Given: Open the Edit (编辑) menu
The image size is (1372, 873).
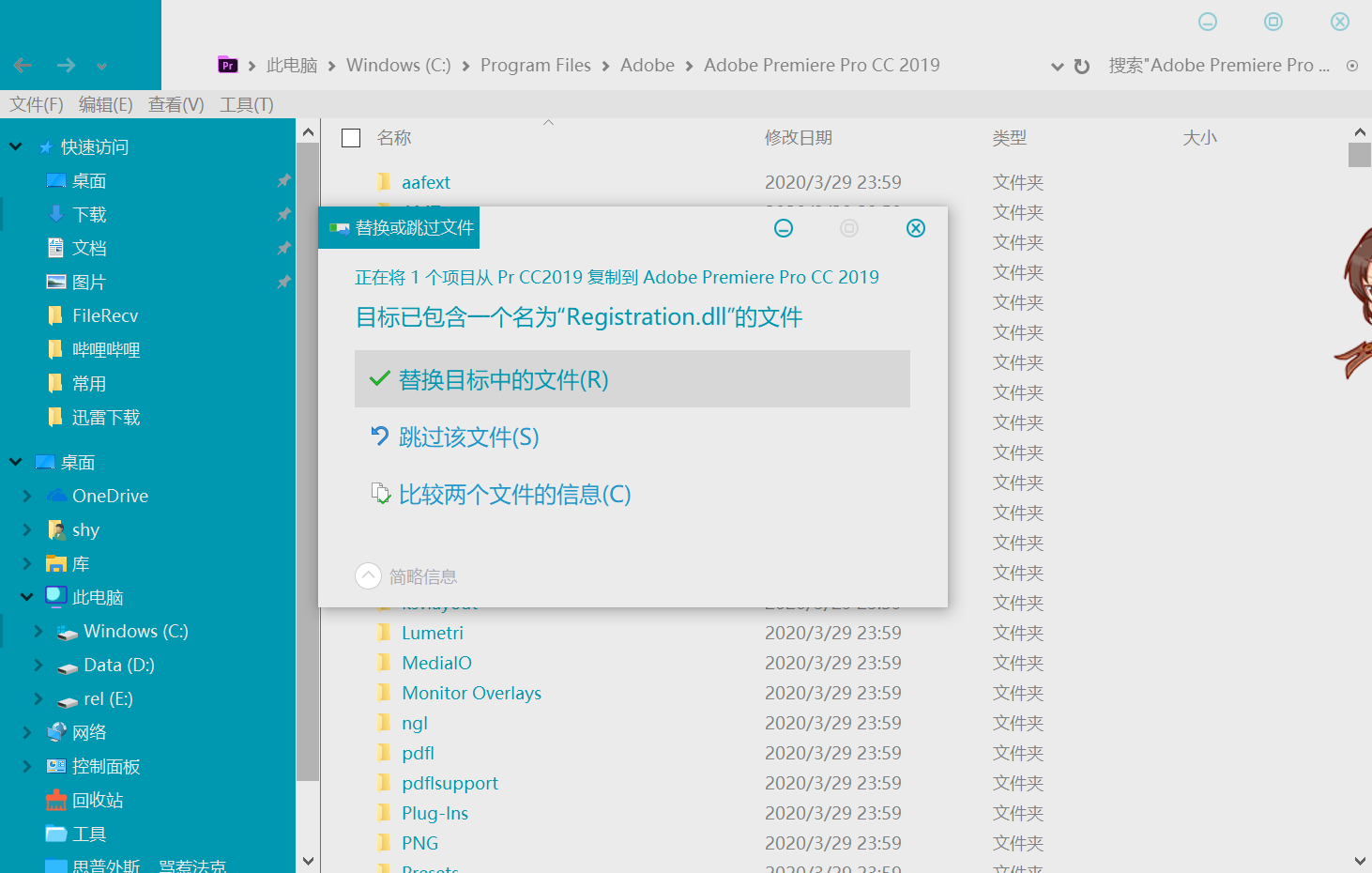Looking at the screenshot, I should point(106,104).
